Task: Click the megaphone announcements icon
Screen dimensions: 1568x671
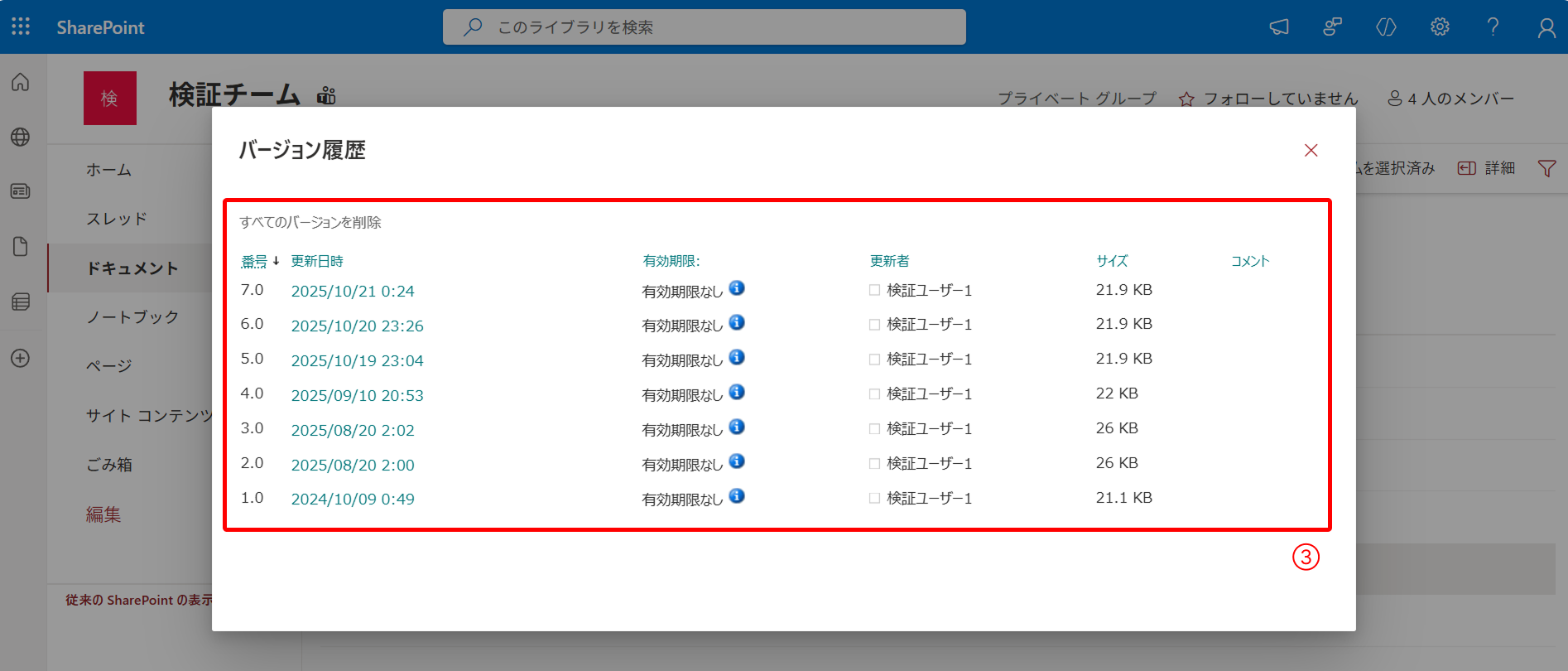Action: [x=1279, y=27]
